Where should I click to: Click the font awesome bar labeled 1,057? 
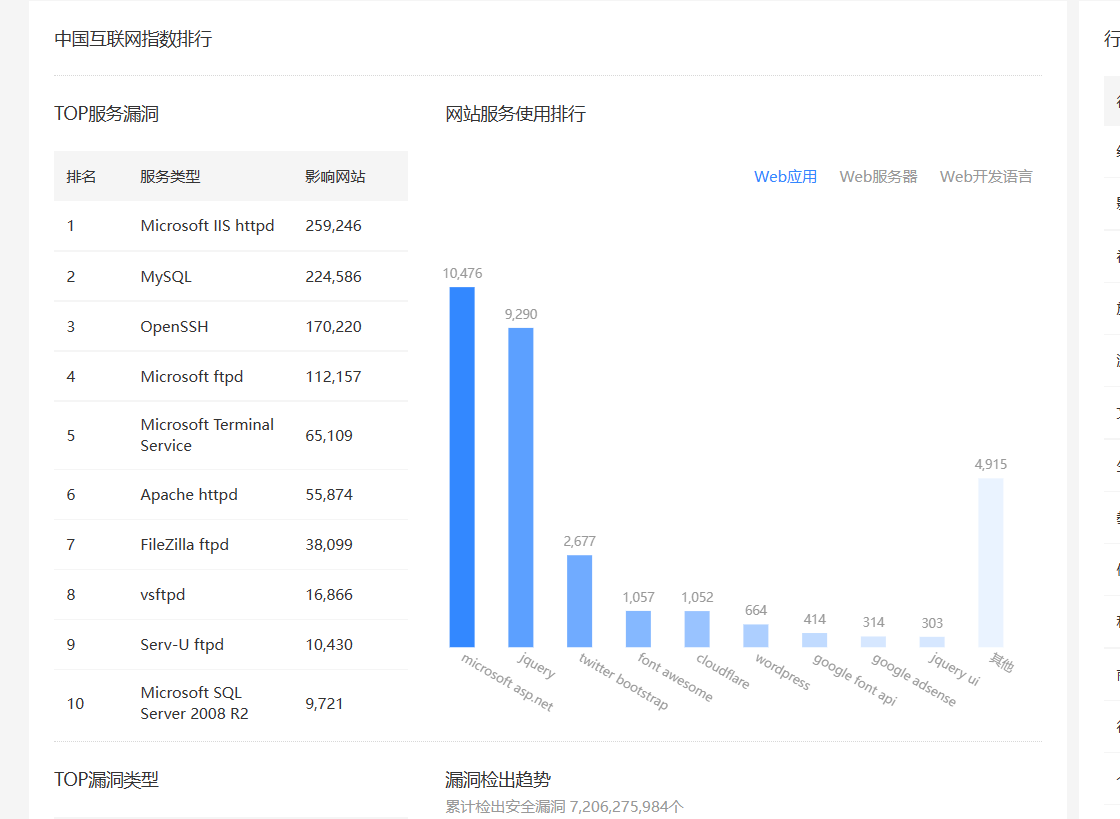point(639,628)
